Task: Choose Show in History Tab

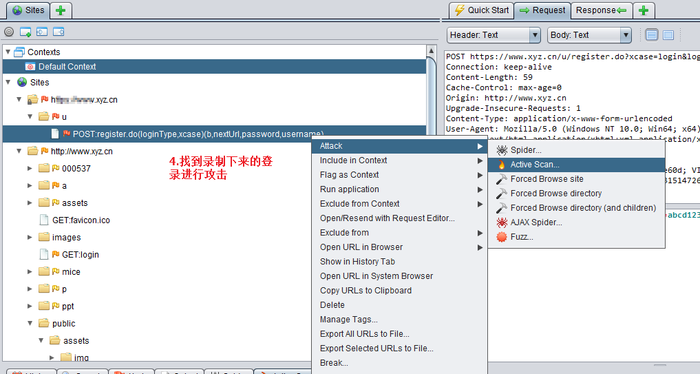Action: coord(399,262)
